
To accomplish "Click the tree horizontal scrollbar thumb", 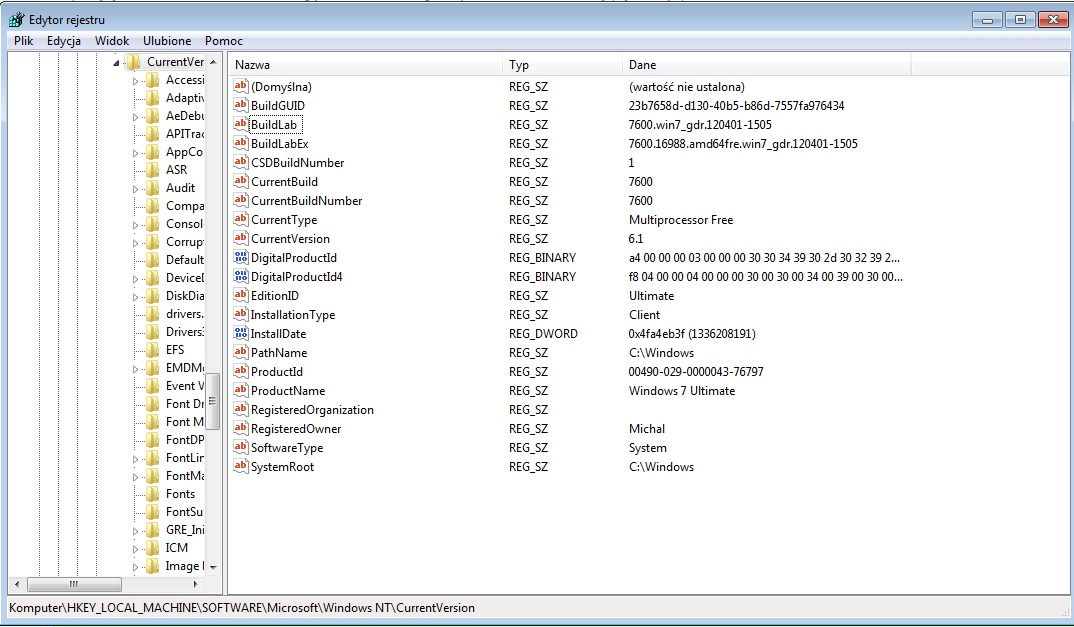I will tap(74, 585).
